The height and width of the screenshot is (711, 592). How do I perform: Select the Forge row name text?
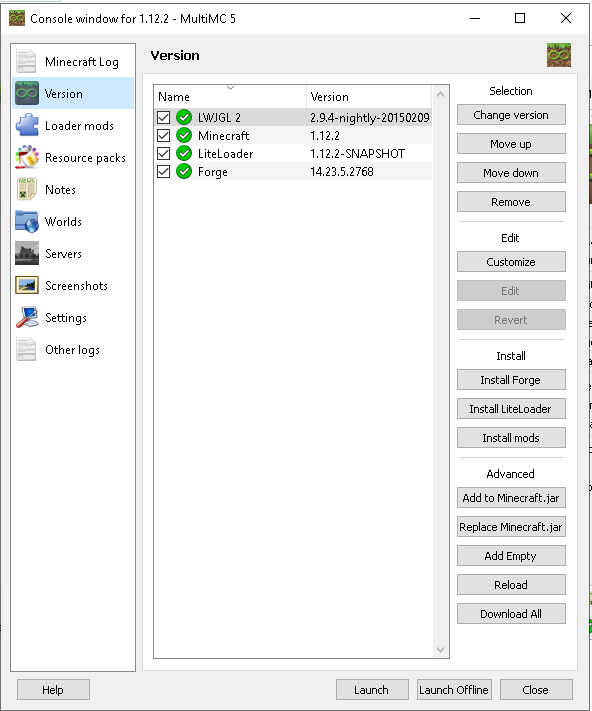click(x=213, y=172)
